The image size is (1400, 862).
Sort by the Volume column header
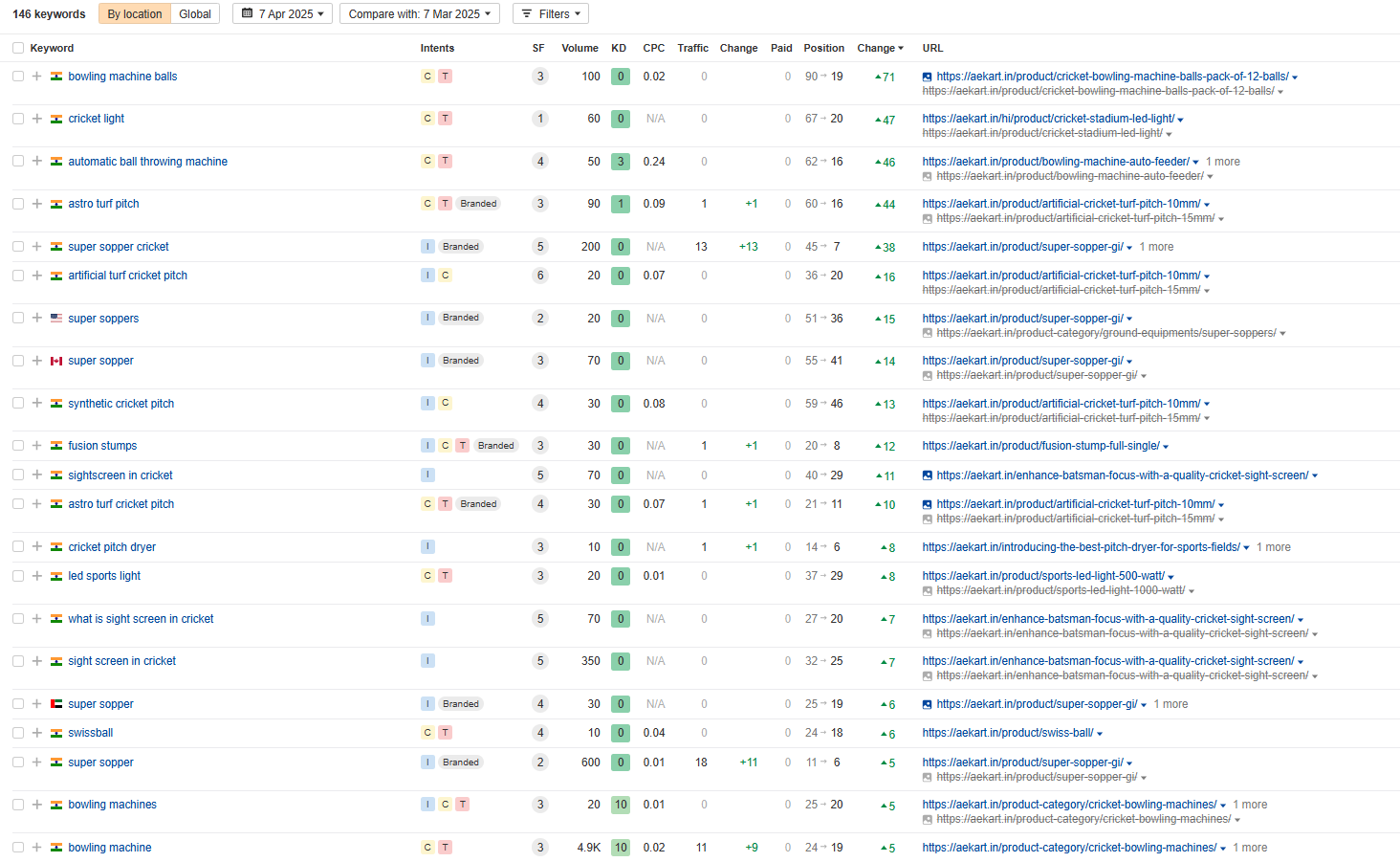pyautogui.click(x=580, y=48)
